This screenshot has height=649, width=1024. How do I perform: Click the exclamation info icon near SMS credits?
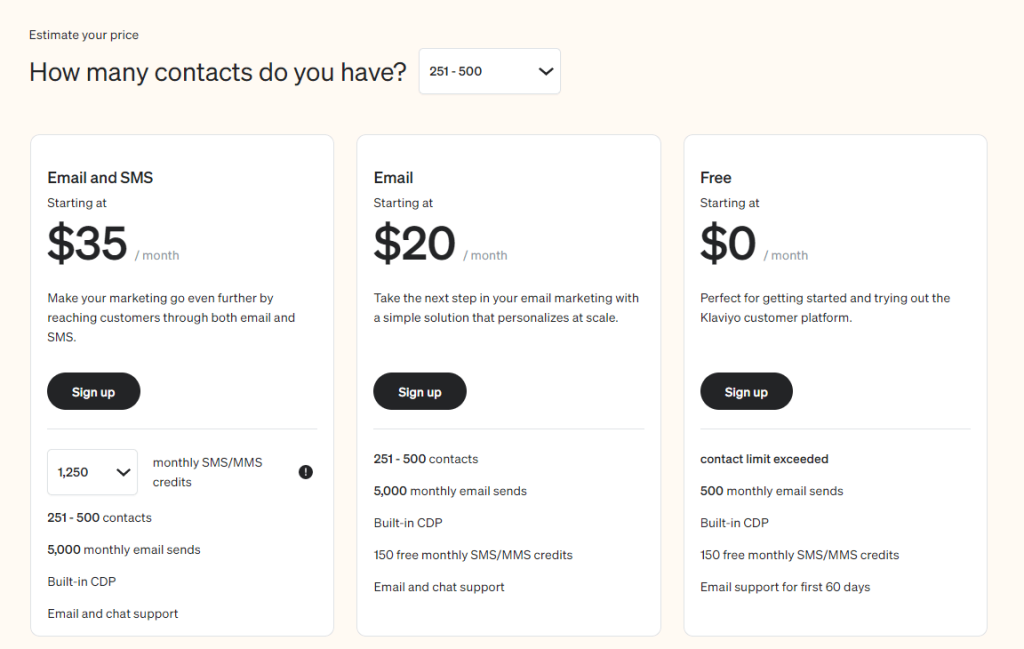[307, 471]
